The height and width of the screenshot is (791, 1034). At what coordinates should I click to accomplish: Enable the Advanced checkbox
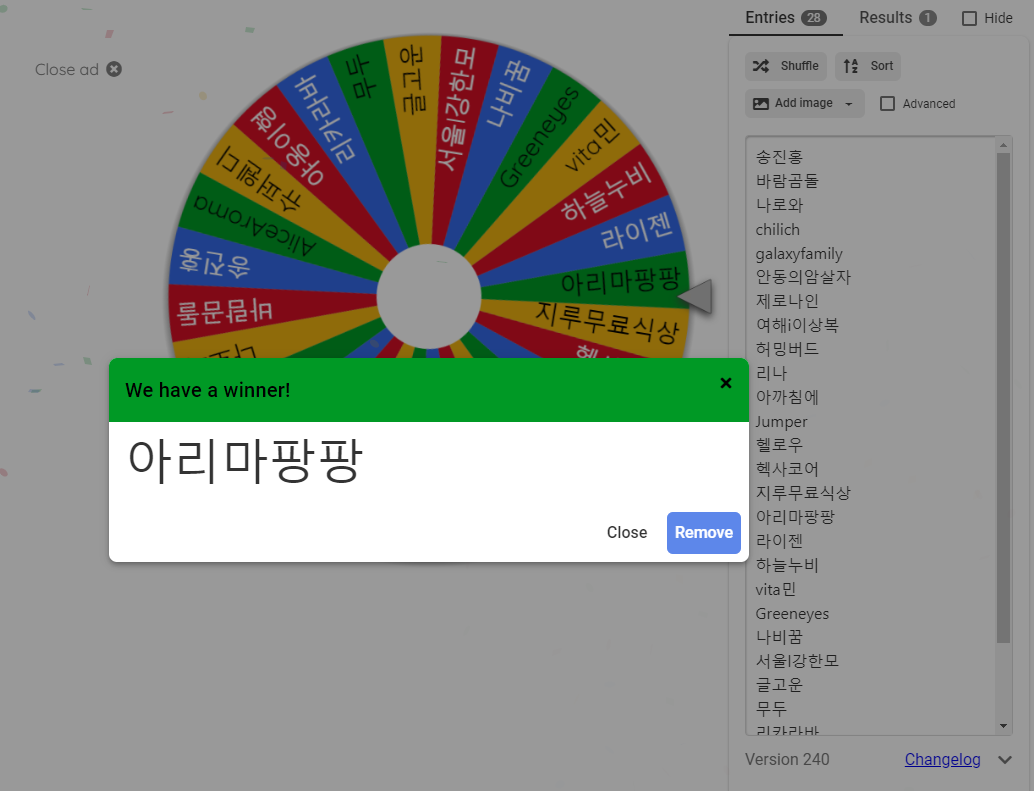click(888, 103)
